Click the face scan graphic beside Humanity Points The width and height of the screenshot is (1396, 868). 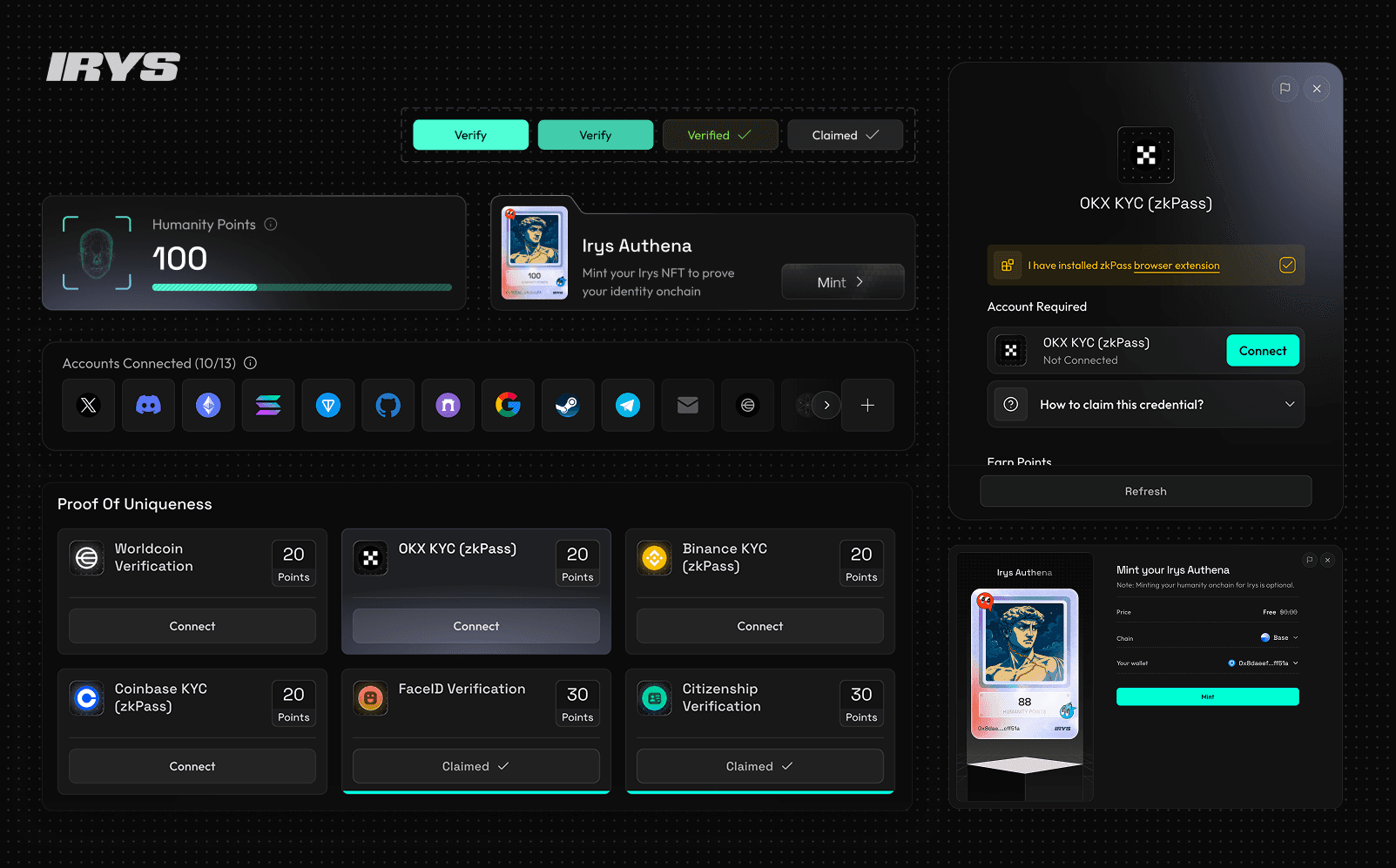(x=97, y=252)
